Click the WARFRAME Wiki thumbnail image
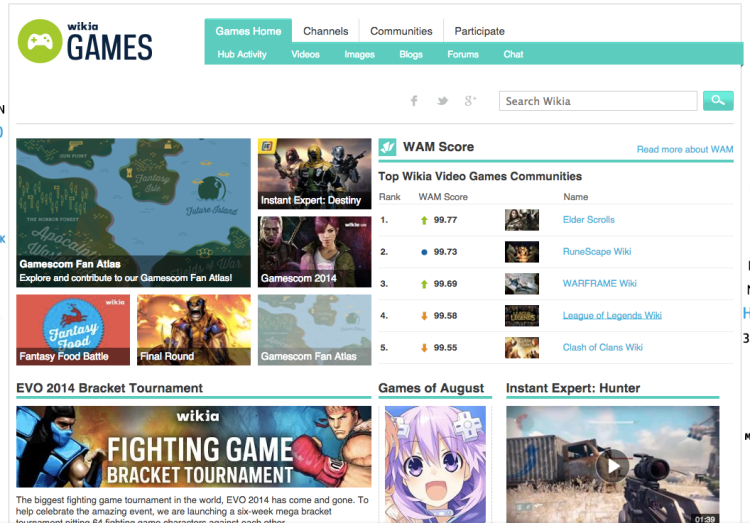 tap(522, 284)
